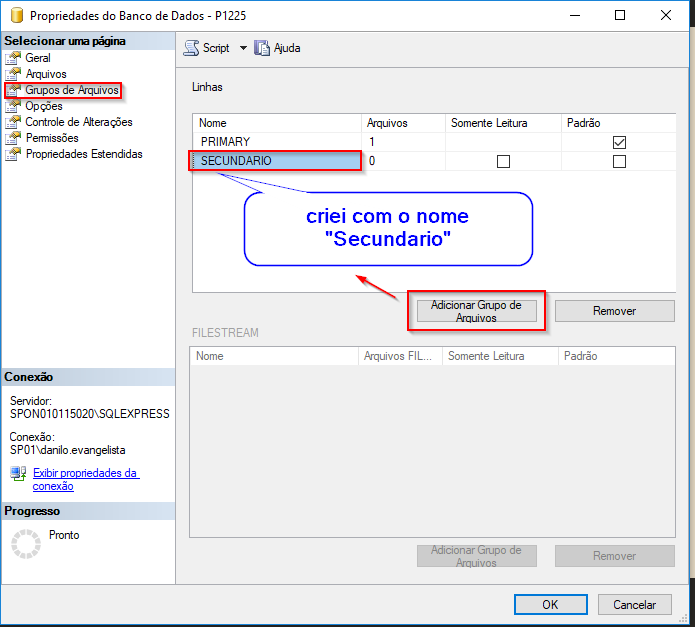The height and width of the screenshot is (627, 695).
Task: Close the Propriedades do Banco window
Action: pos(666,16)
